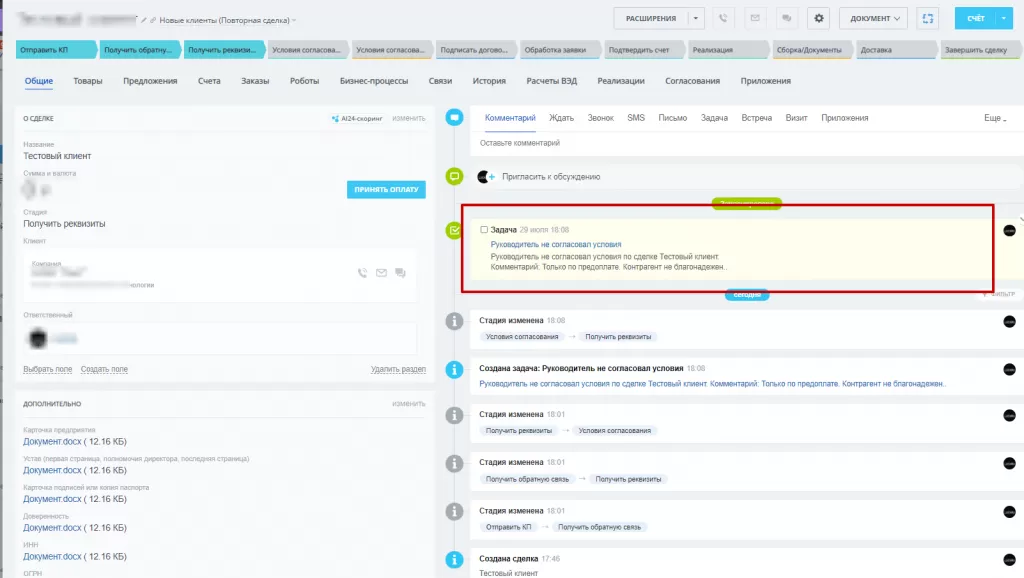Screen dimensions: 1024x578
Task: Open chat via top toolbar speech bubble icon
Action: click(786, 18)
